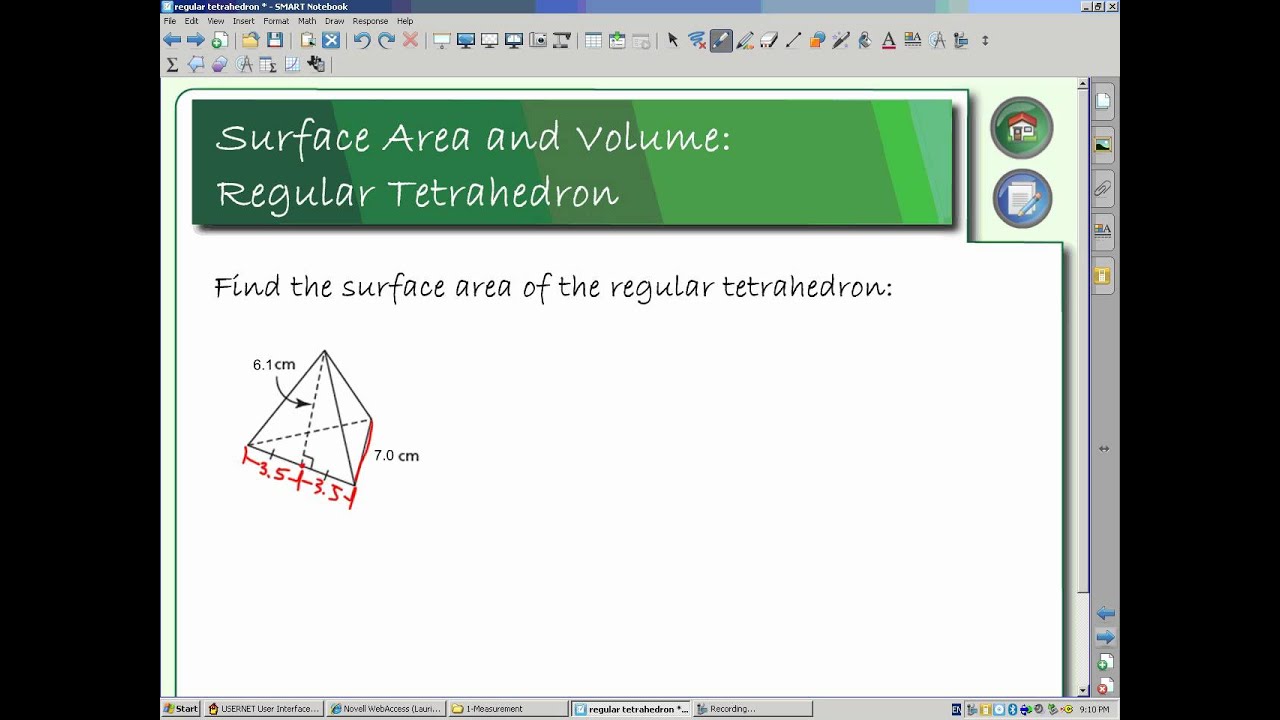Insert a graph table
The image size is (1280, 720).
(x=268, y=64)
